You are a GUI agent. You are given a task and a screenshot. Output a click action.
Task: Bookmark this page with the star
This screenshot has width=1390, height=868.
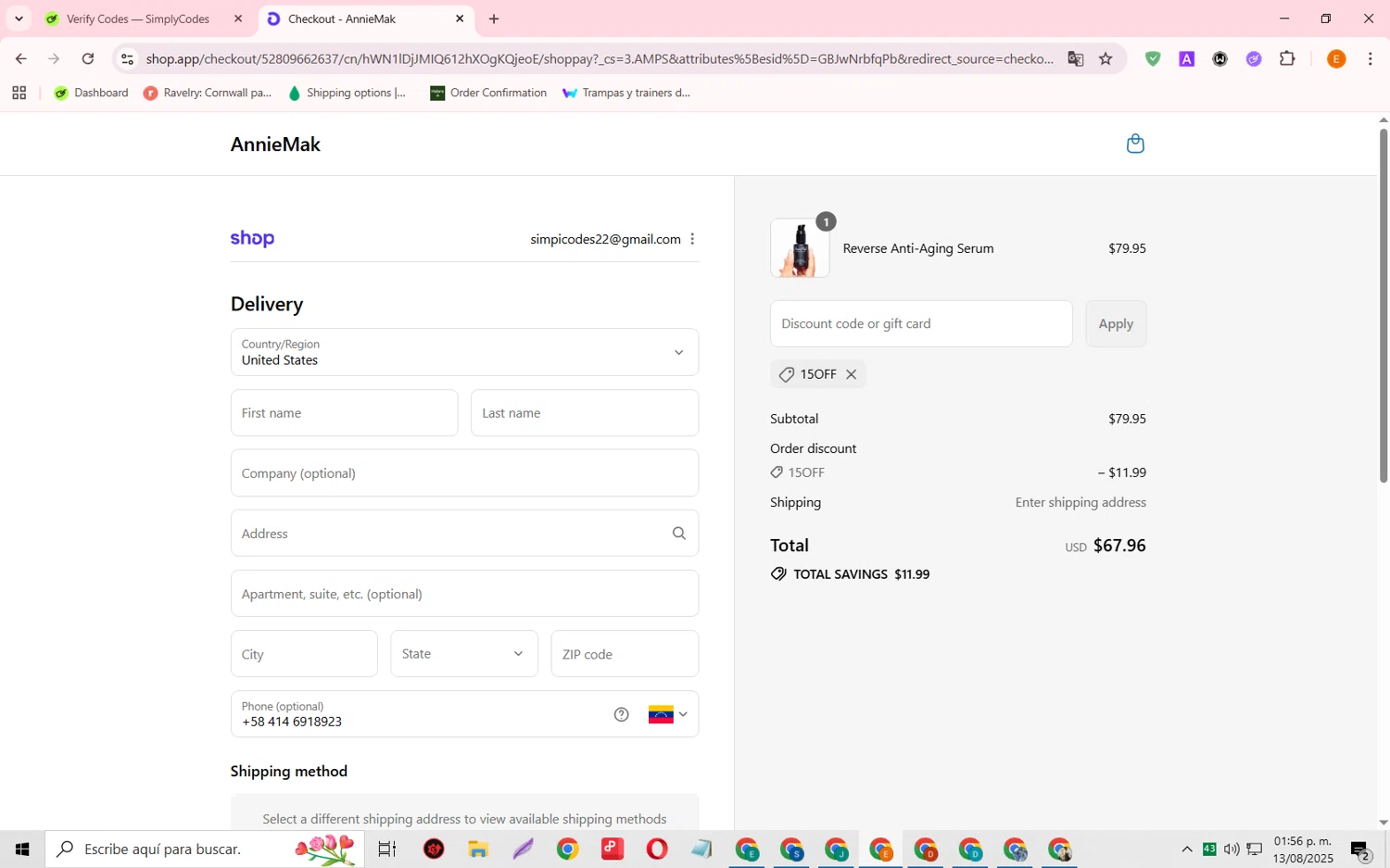pos(1106,59)
